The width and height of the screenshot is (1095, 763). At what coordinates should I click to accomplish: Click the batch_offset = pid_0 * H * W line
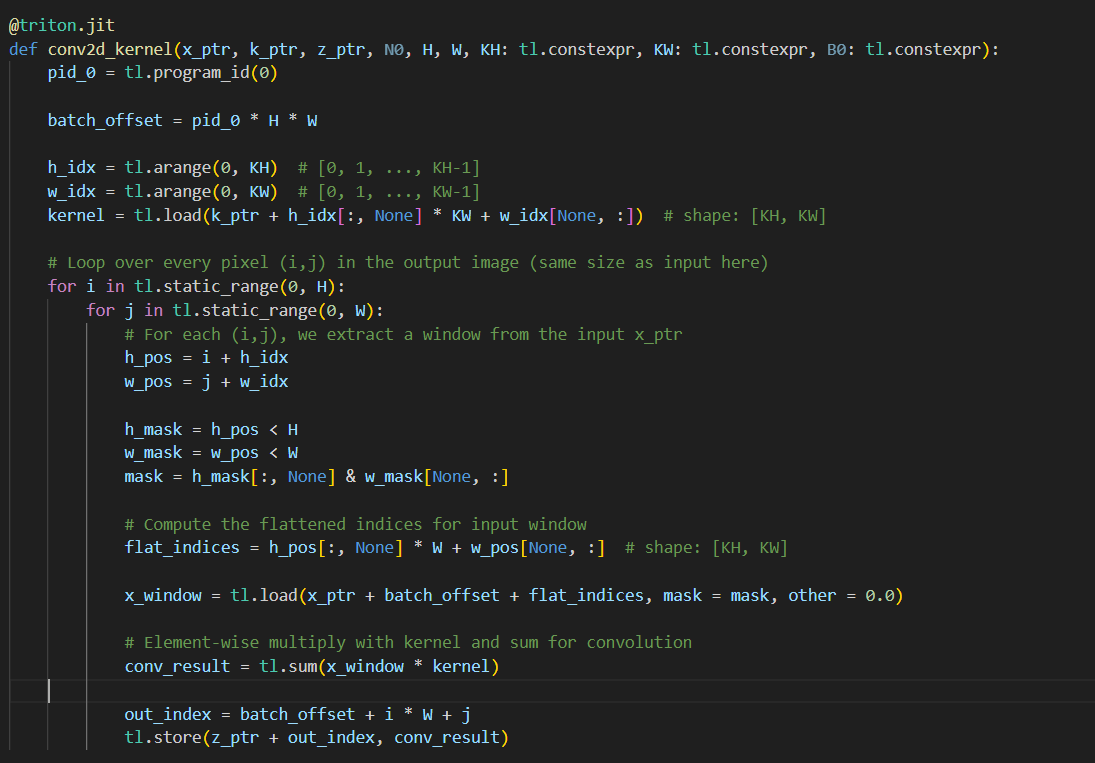[x=182, y=121]
